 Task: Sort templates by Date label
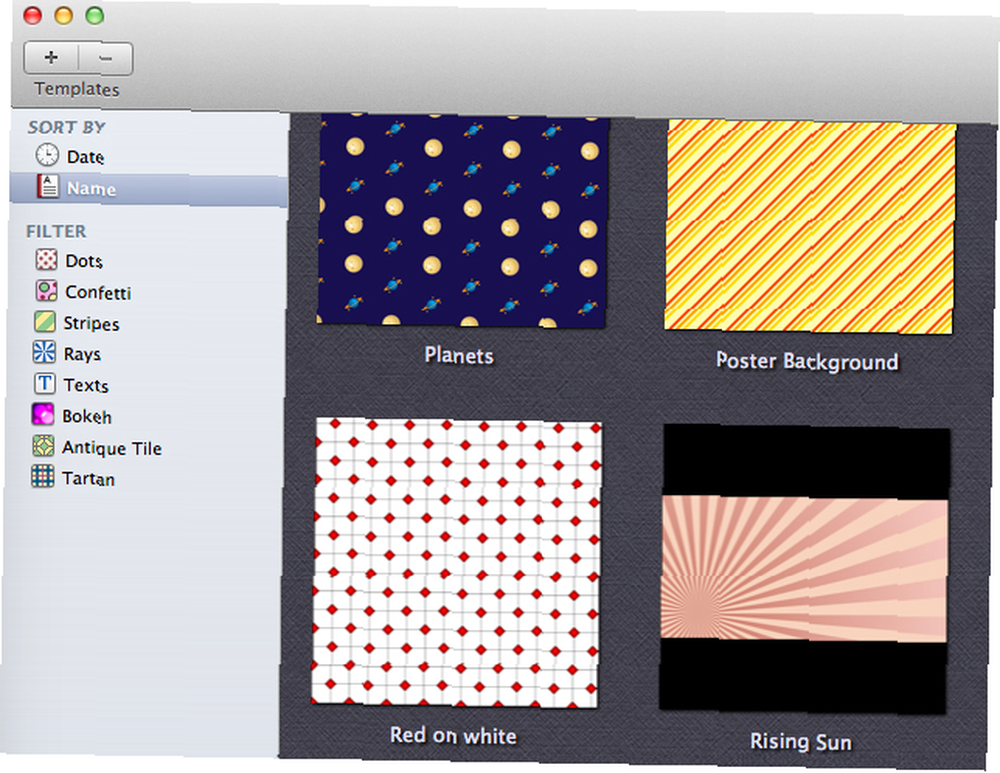point(85,157)
